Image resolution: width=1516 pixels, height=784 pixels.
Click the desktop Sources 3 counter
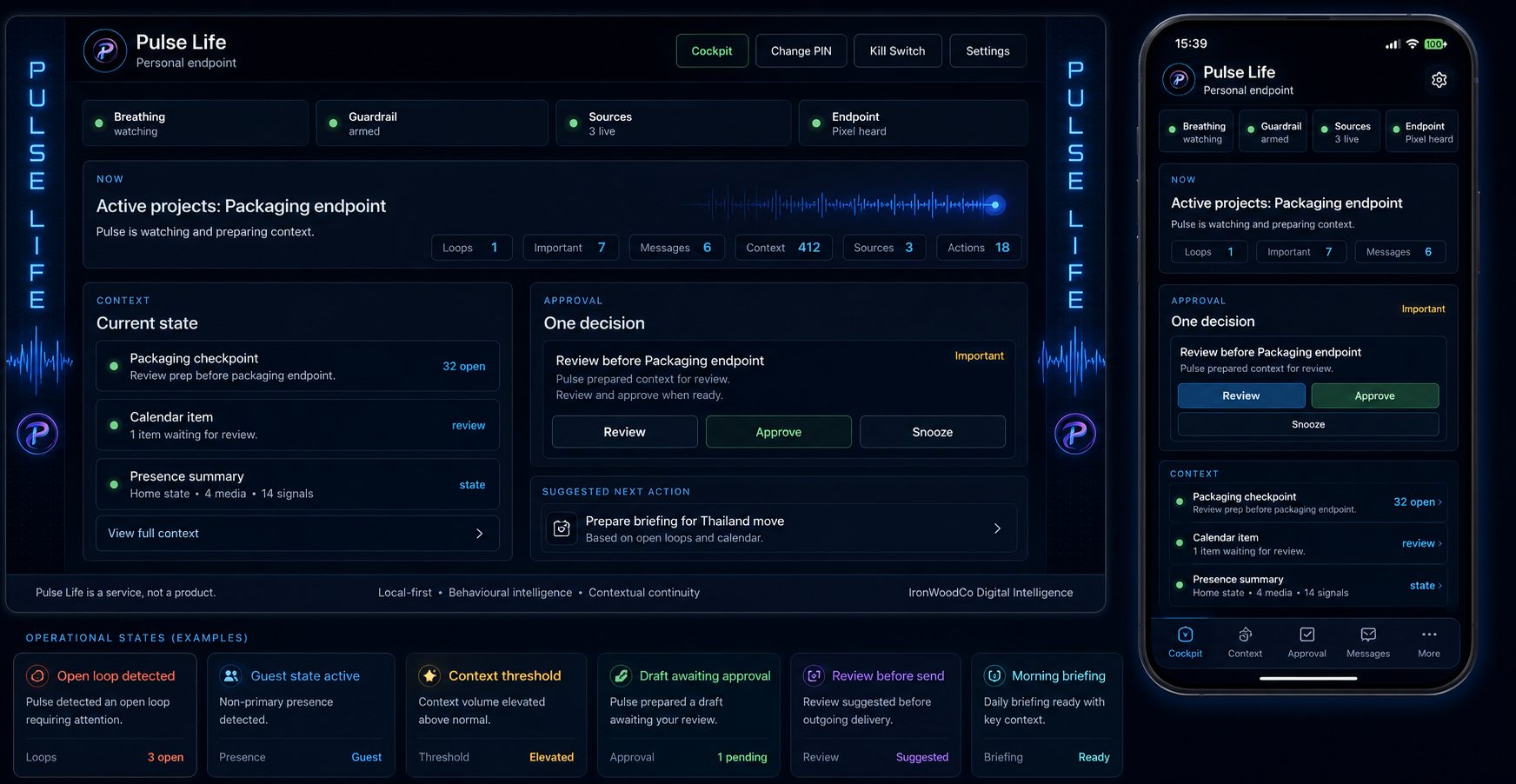point(884,248)
